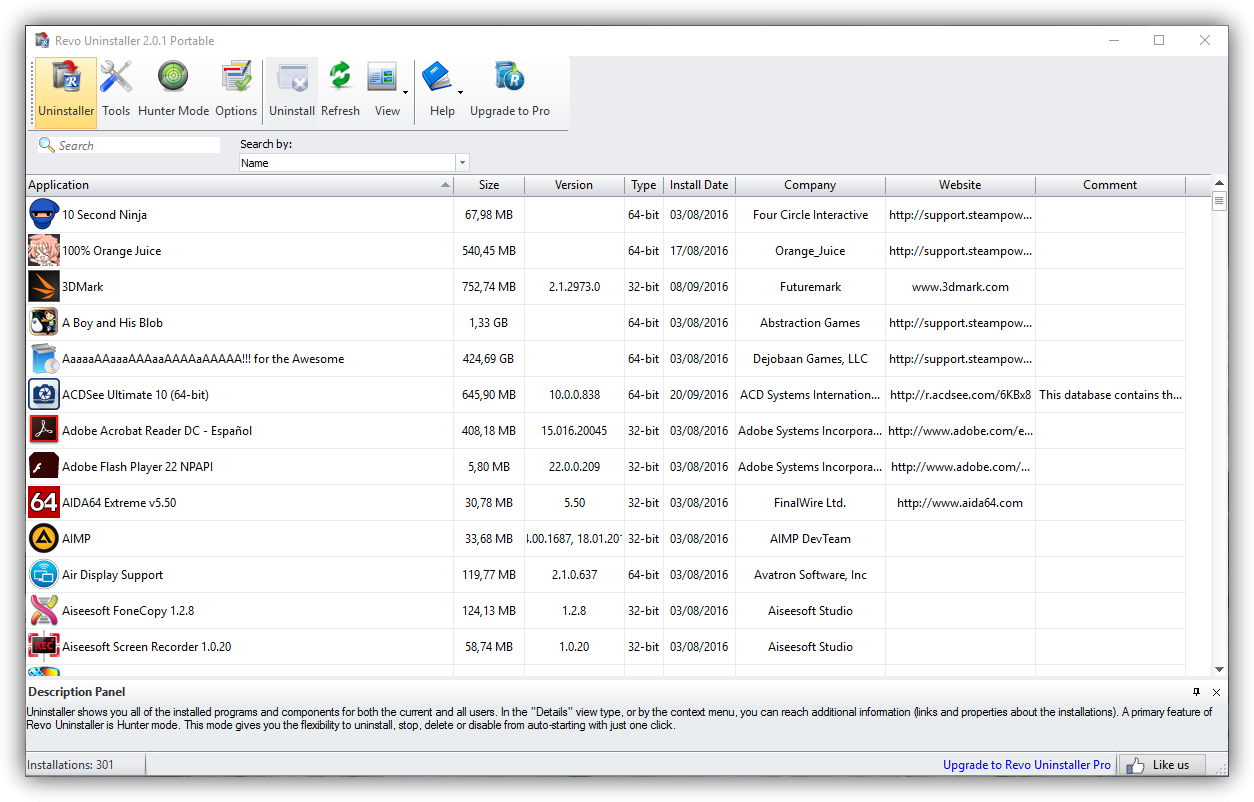The image size is (1254, 802).
Task: Sort by the Type column header
Action: pos(644,185)
